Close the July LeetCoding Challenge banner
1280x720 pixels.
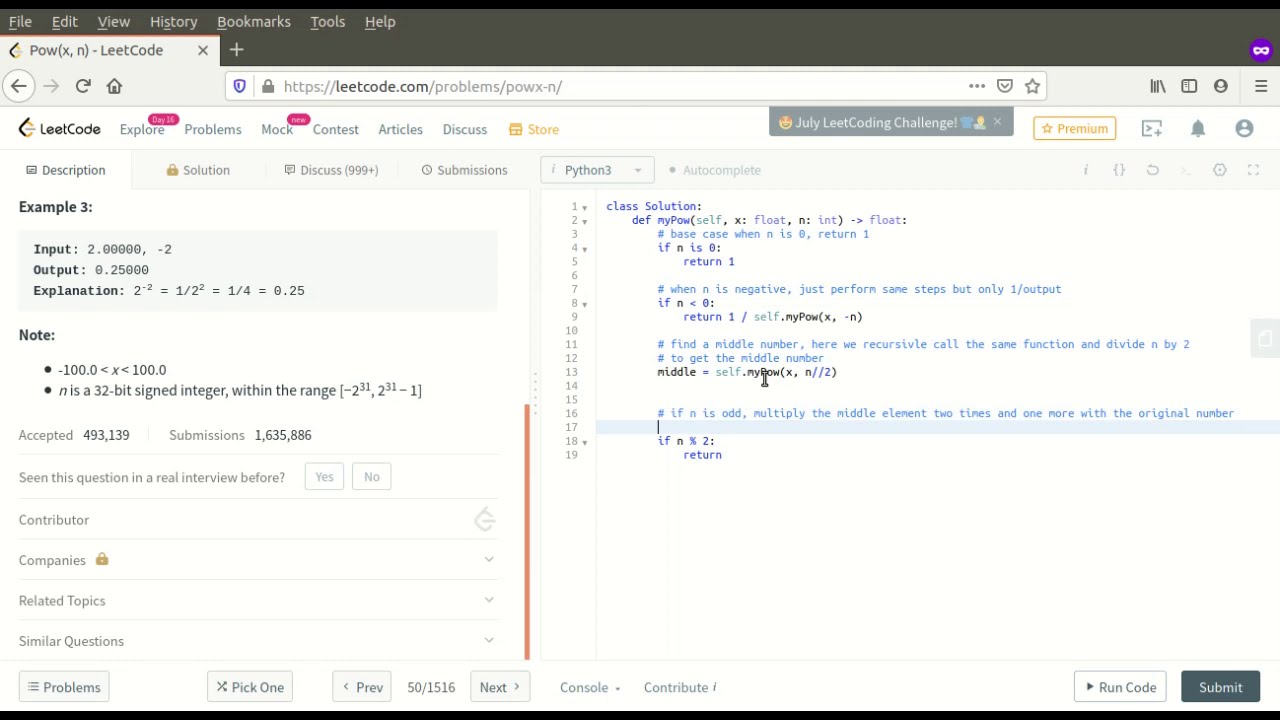tap(997, 122)
